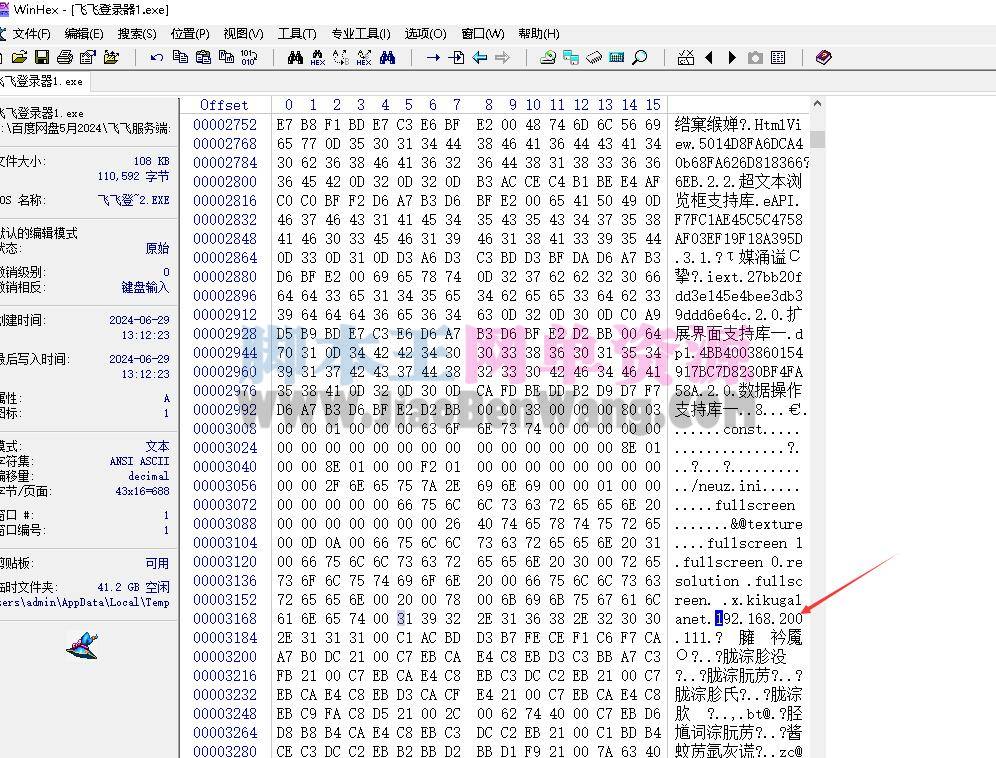Click the Copy Hex Values icon

tap(226, 58)
